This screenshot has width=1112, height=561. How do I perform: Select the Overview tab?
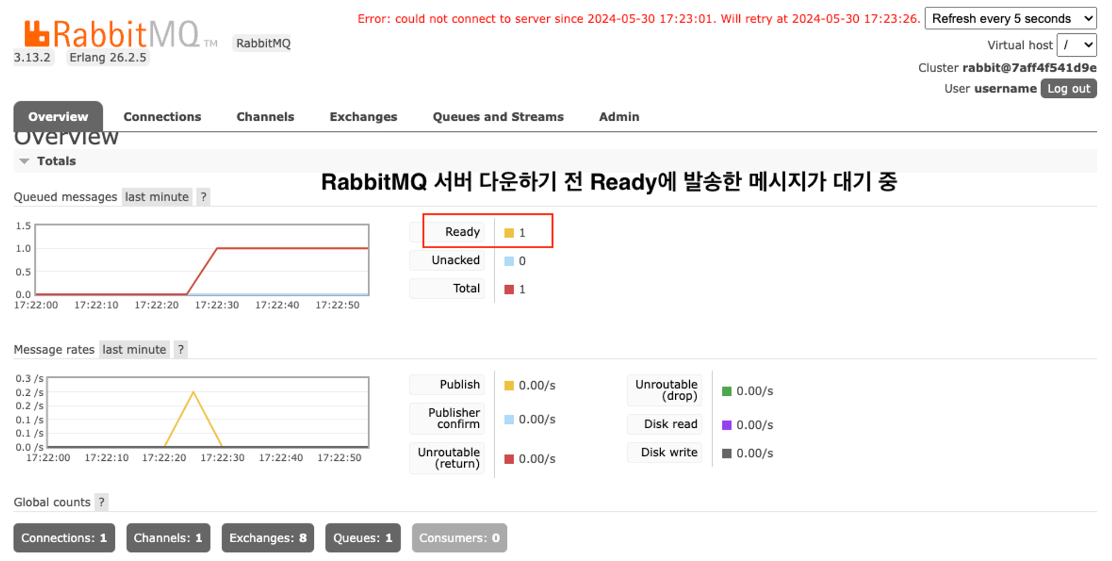(58, 117)
